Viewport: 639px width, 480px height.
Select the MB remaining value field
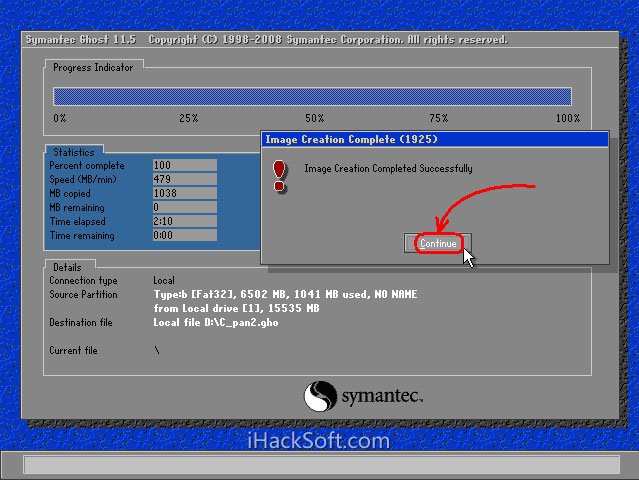pyautogui.click(x=184, y=207)
